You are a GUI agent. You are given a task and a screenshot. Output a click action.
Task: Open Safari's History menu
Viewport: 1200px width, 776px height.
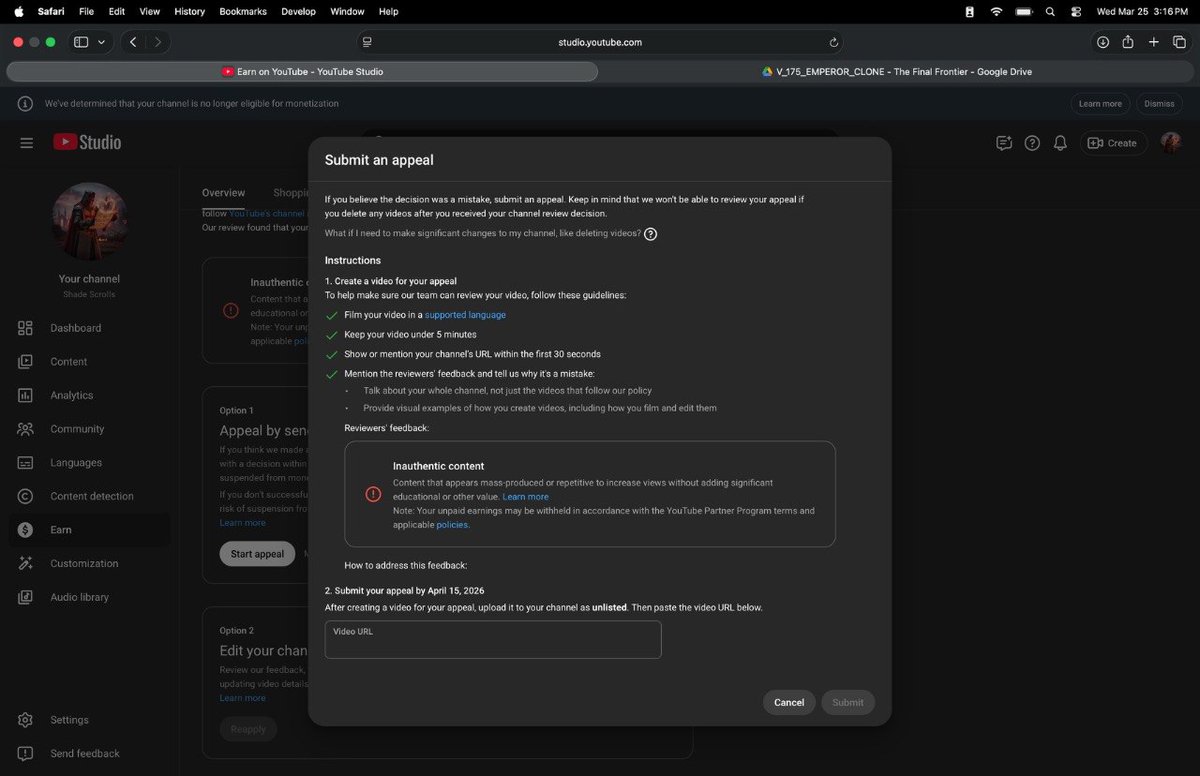point(189,12)
